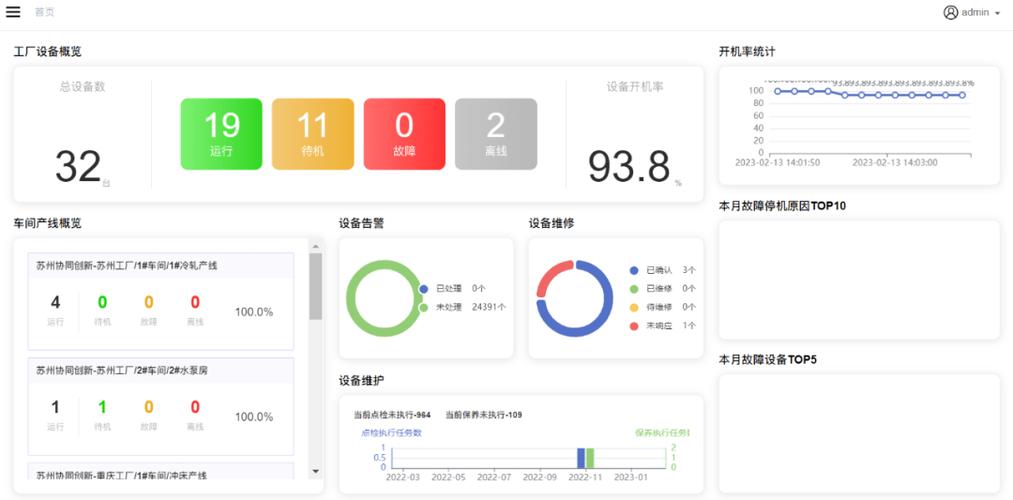Click the green 运行 status card showing 19

coord(221,134)
